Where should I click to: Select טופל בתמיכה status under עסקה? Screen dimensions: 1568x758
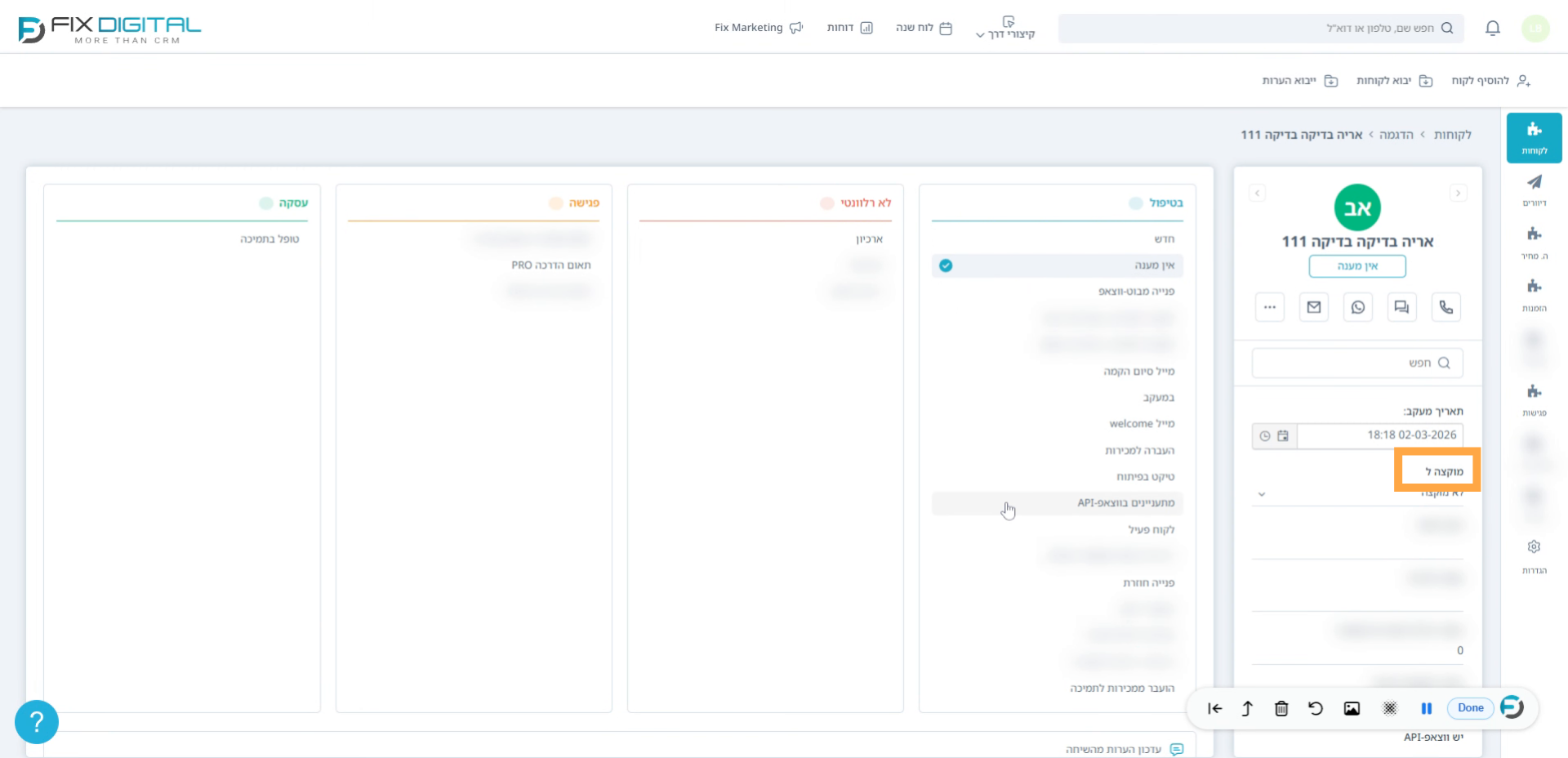click(269, 239)
